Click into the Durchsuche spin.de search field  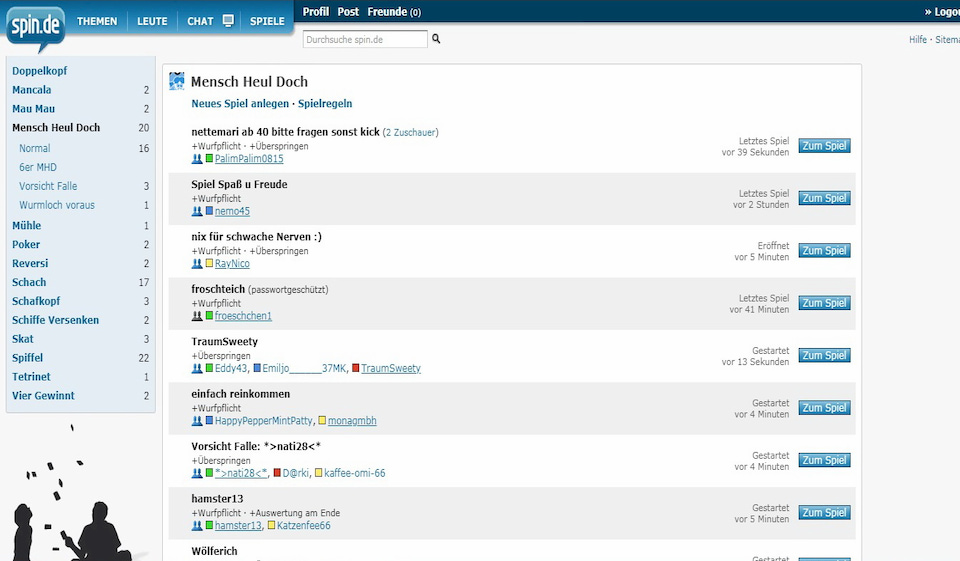point(365,39)
